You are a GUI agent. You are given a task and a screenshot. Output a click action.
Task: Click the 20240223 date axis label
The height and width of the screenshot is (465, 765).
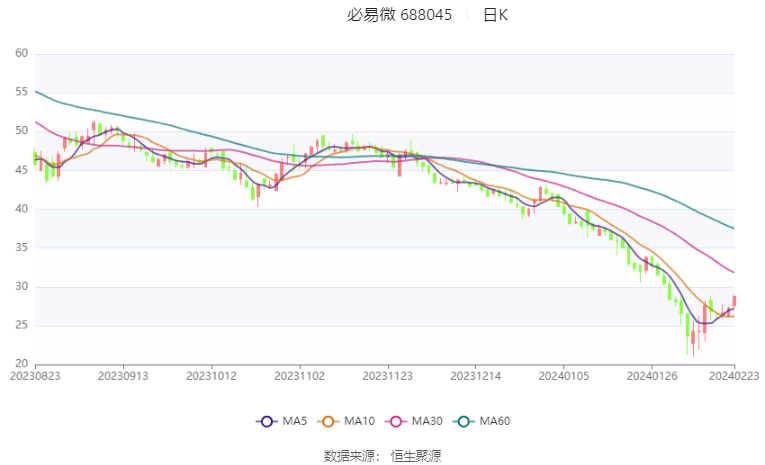click(x=734, y=376)
